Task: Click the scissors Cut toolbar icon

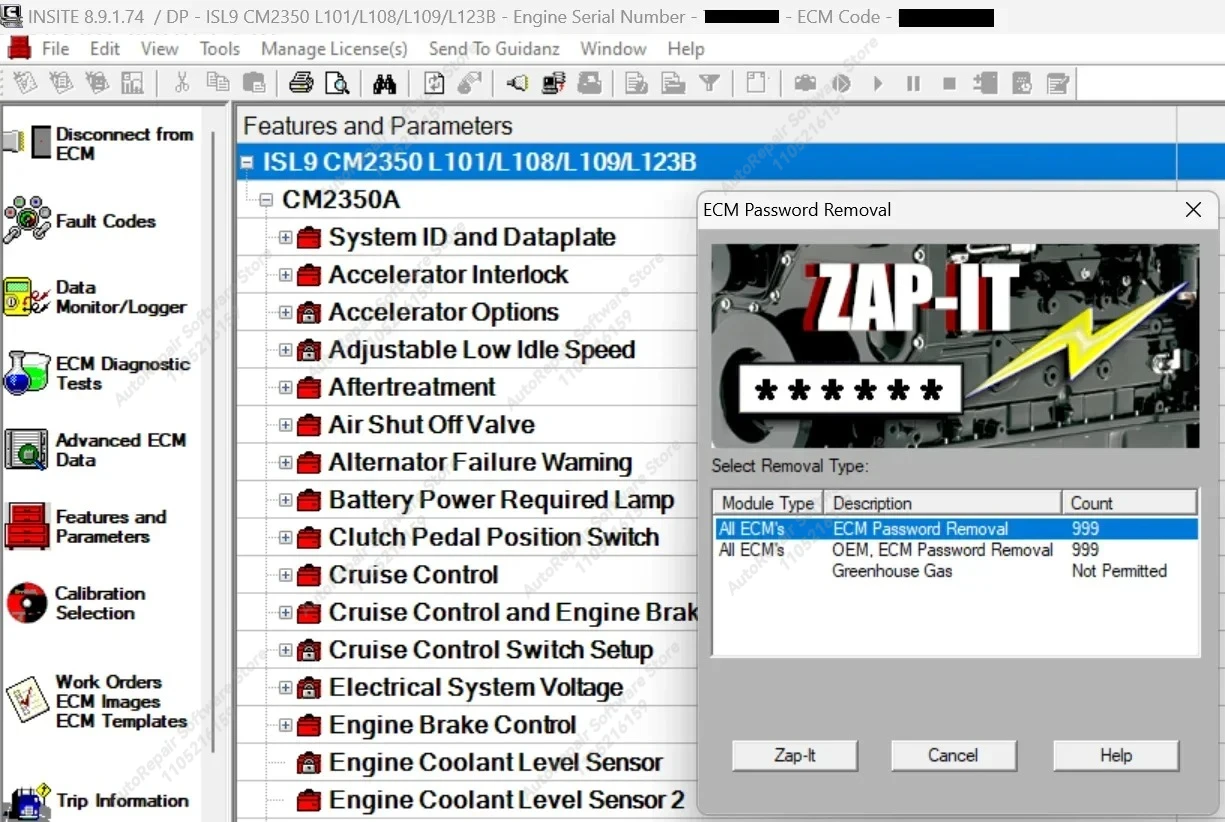Action: click(x=181, y=83)
